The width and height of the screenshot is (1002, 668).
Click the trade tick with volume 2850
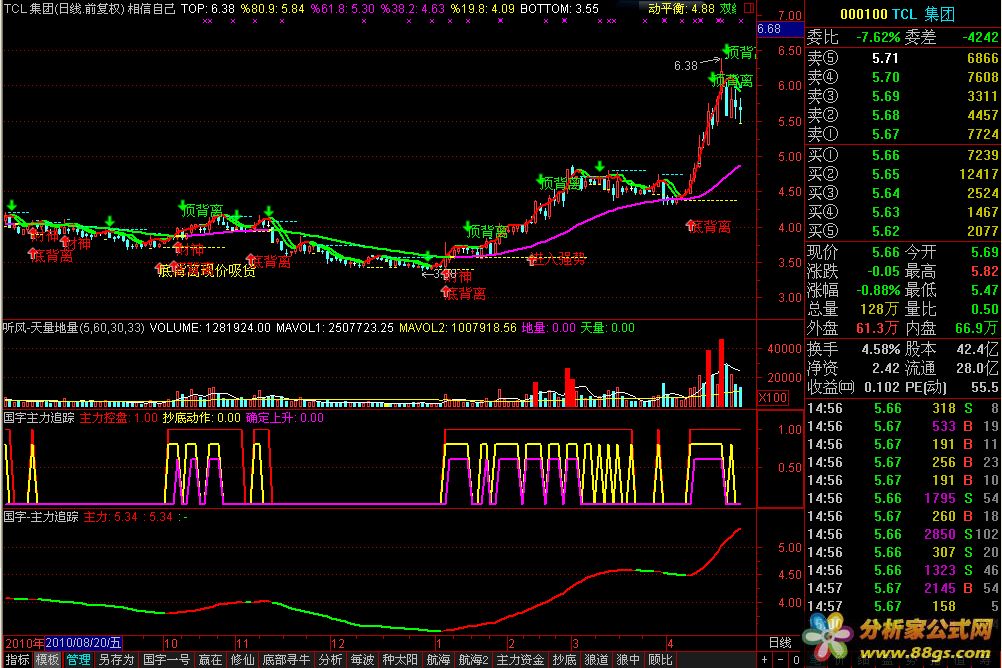(x=902, y=534)
